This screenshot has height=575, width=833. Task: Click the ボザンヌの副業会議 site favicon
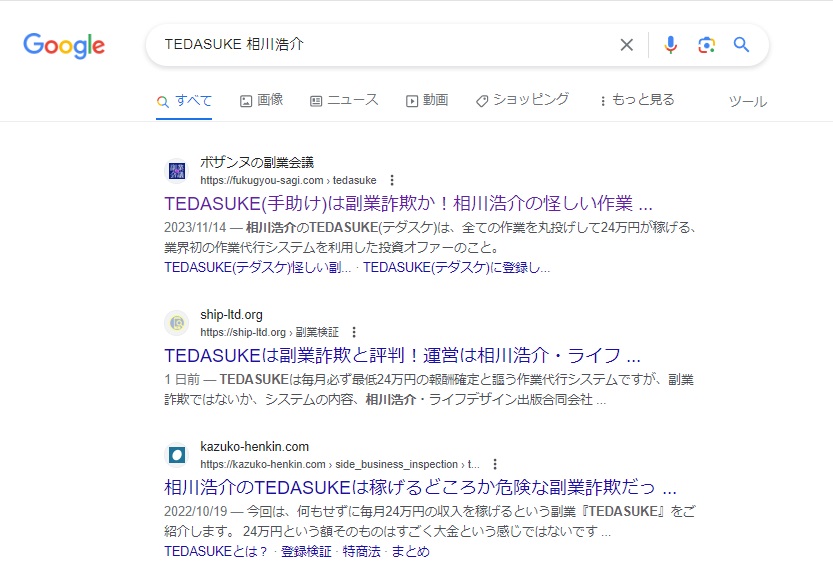click(177, 171)
